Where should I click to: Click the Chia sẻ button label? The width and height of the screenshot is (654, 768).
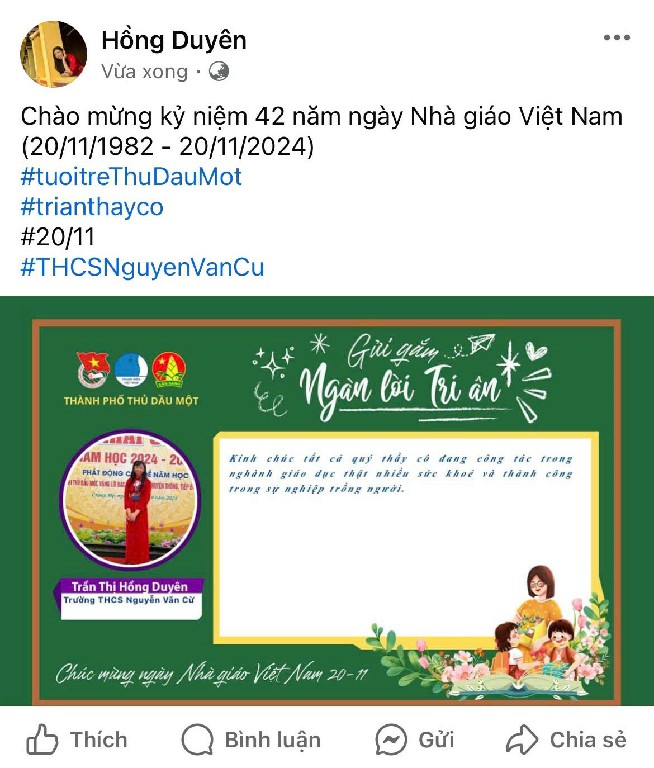coord(588,740)
